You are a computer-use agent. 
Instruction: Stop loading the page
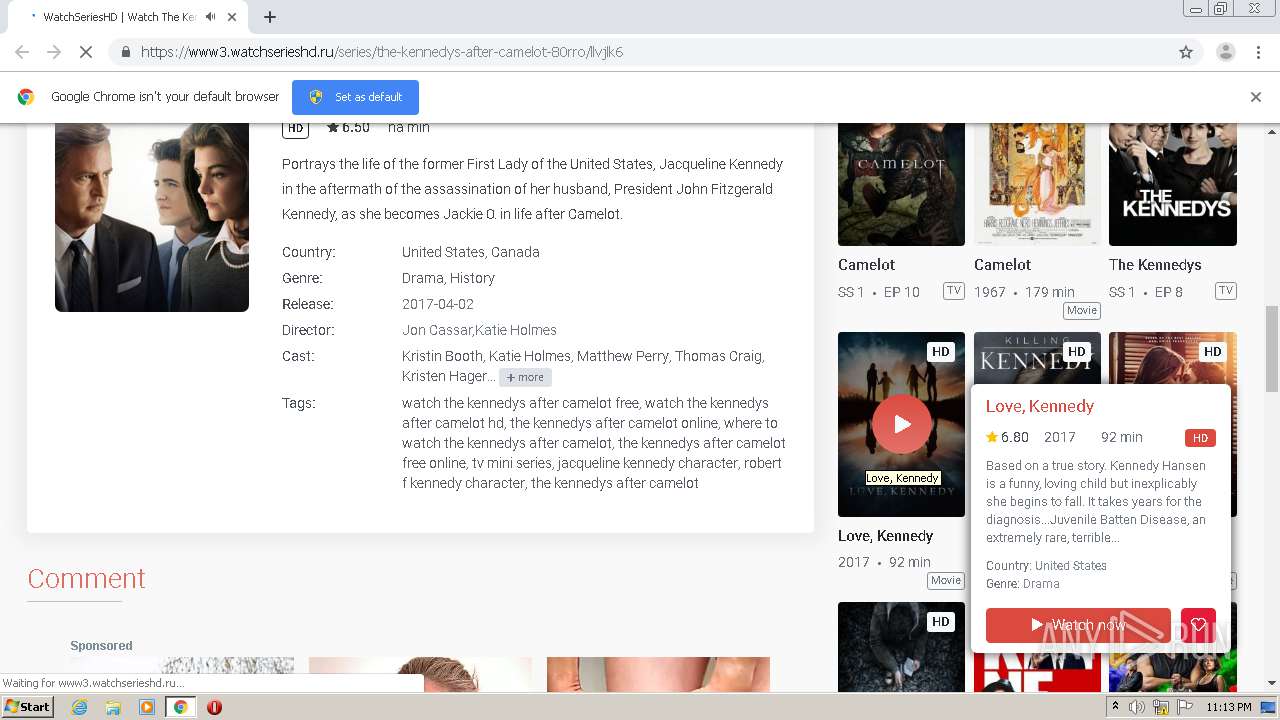86,52
